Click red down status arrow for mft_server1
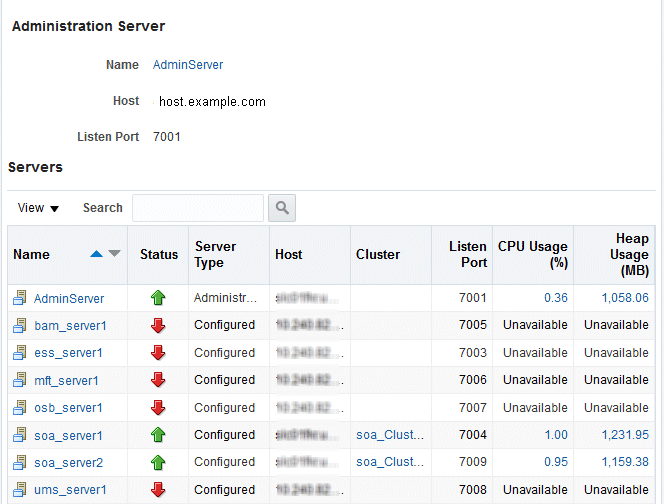 [x=158, y=379]
